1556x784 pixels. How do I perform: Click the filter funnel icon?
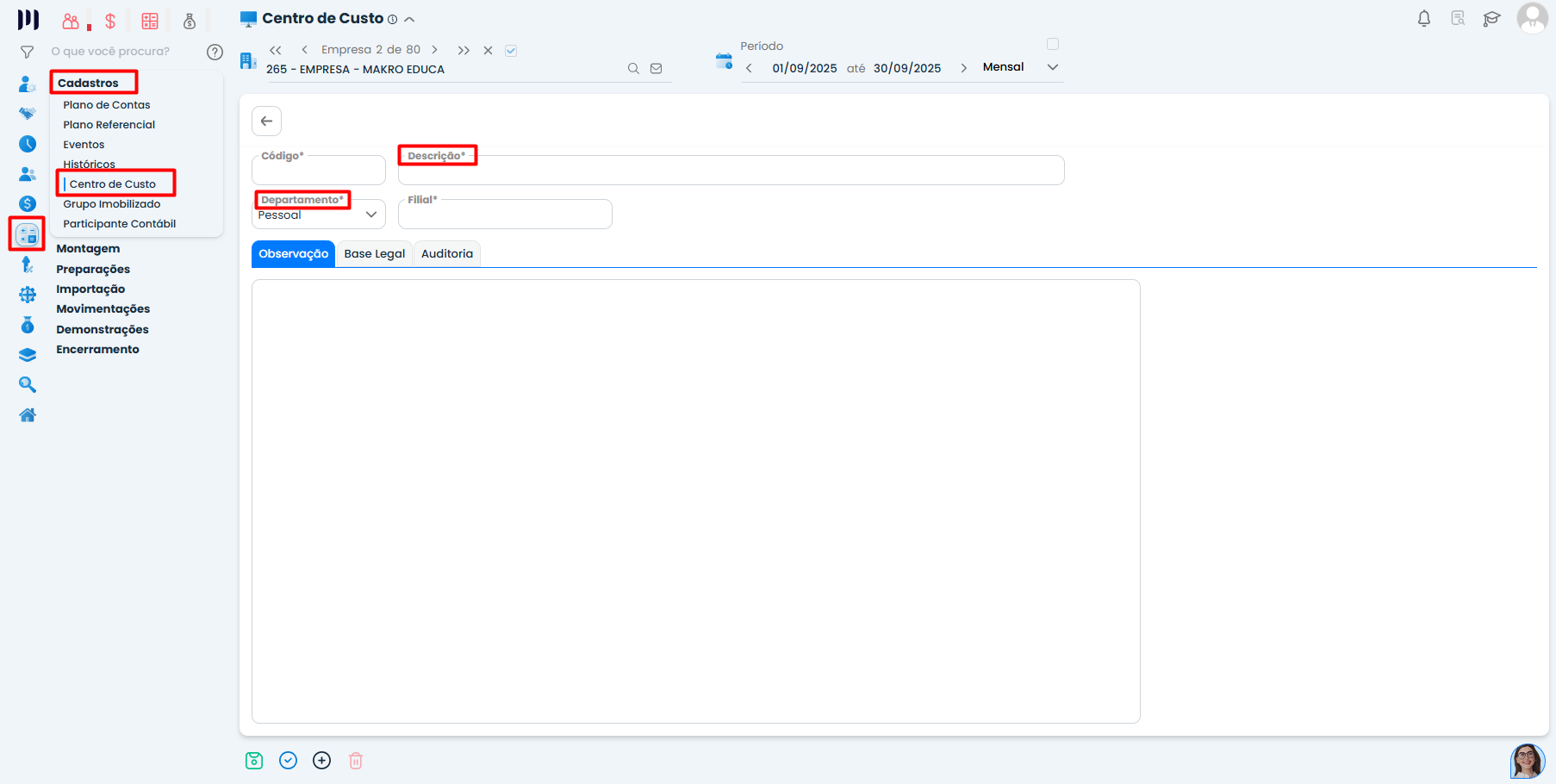click(28, 53)
